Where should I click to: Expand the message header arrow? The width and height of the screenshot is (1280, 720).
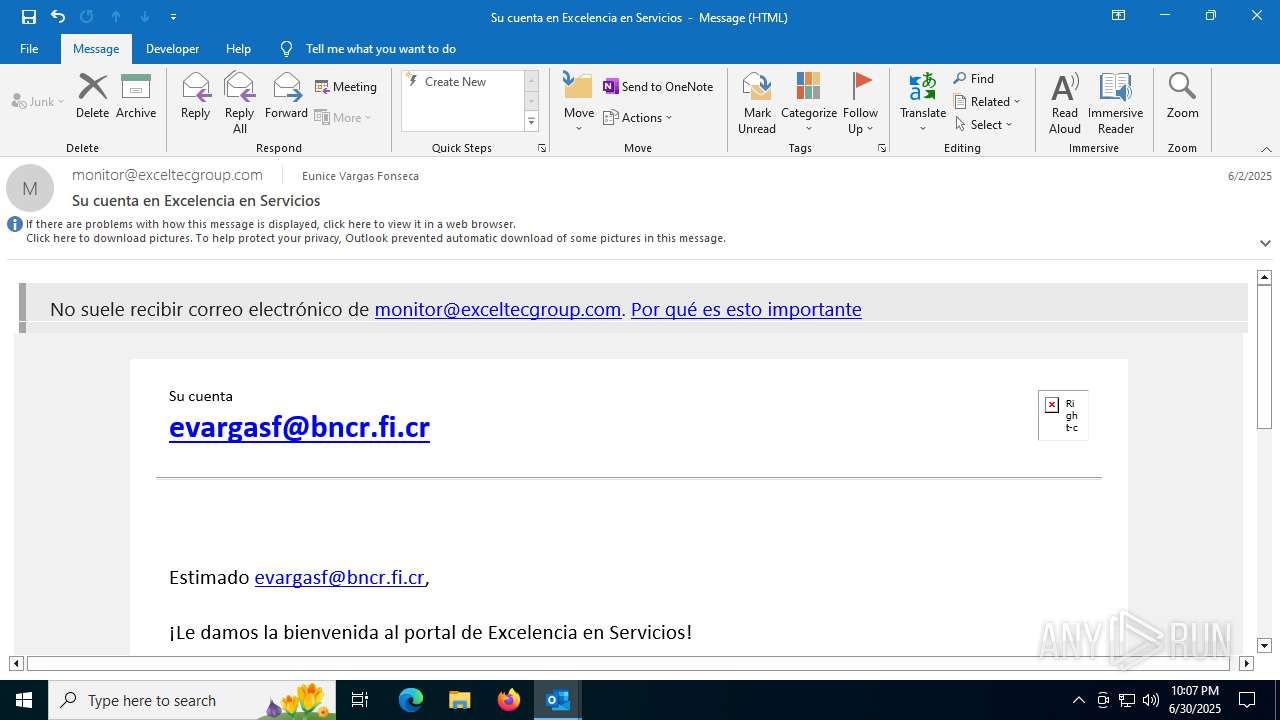(x=1265, y=243)
